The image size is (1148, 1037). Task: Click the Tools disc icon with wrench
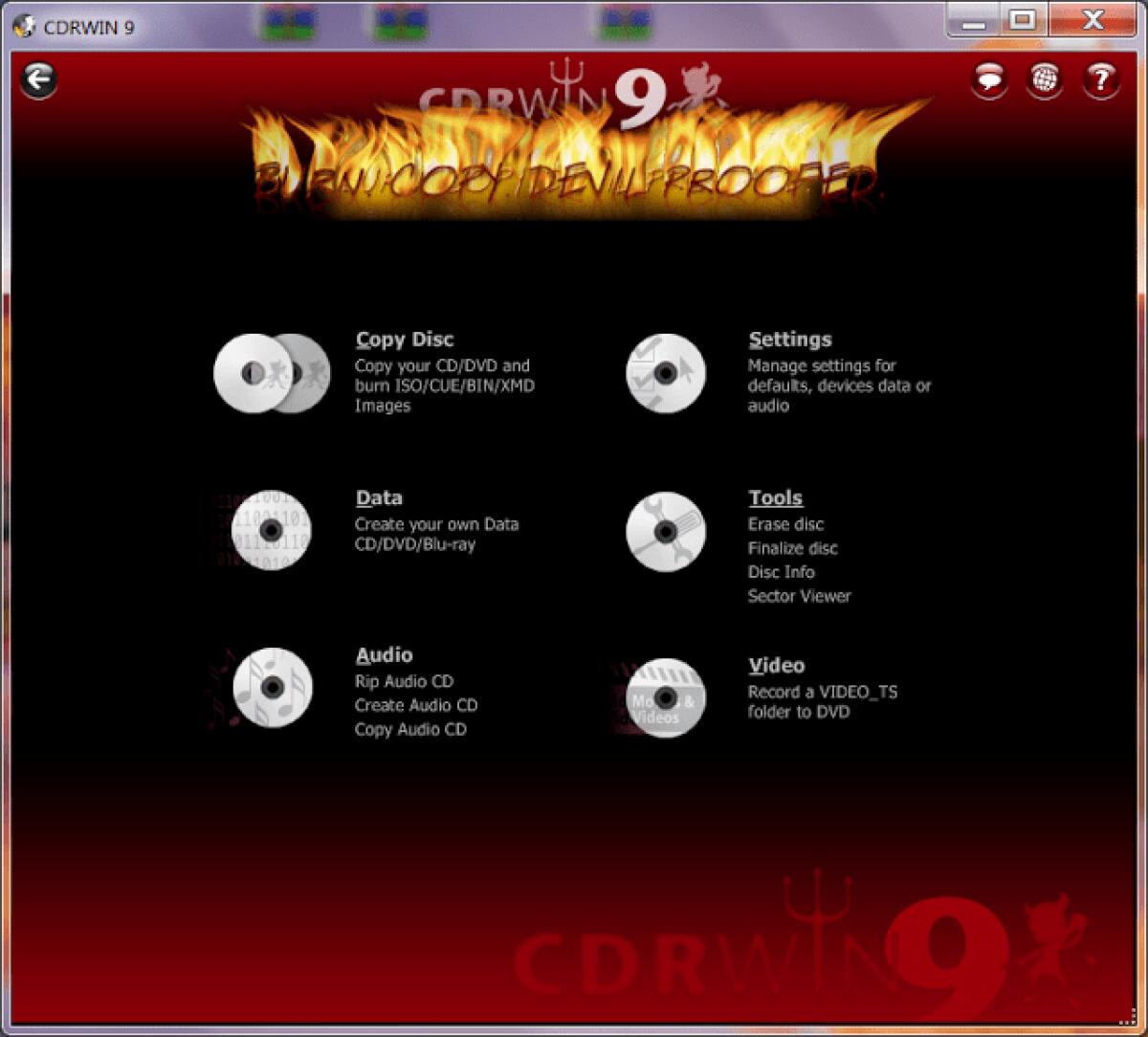point(665,532)
